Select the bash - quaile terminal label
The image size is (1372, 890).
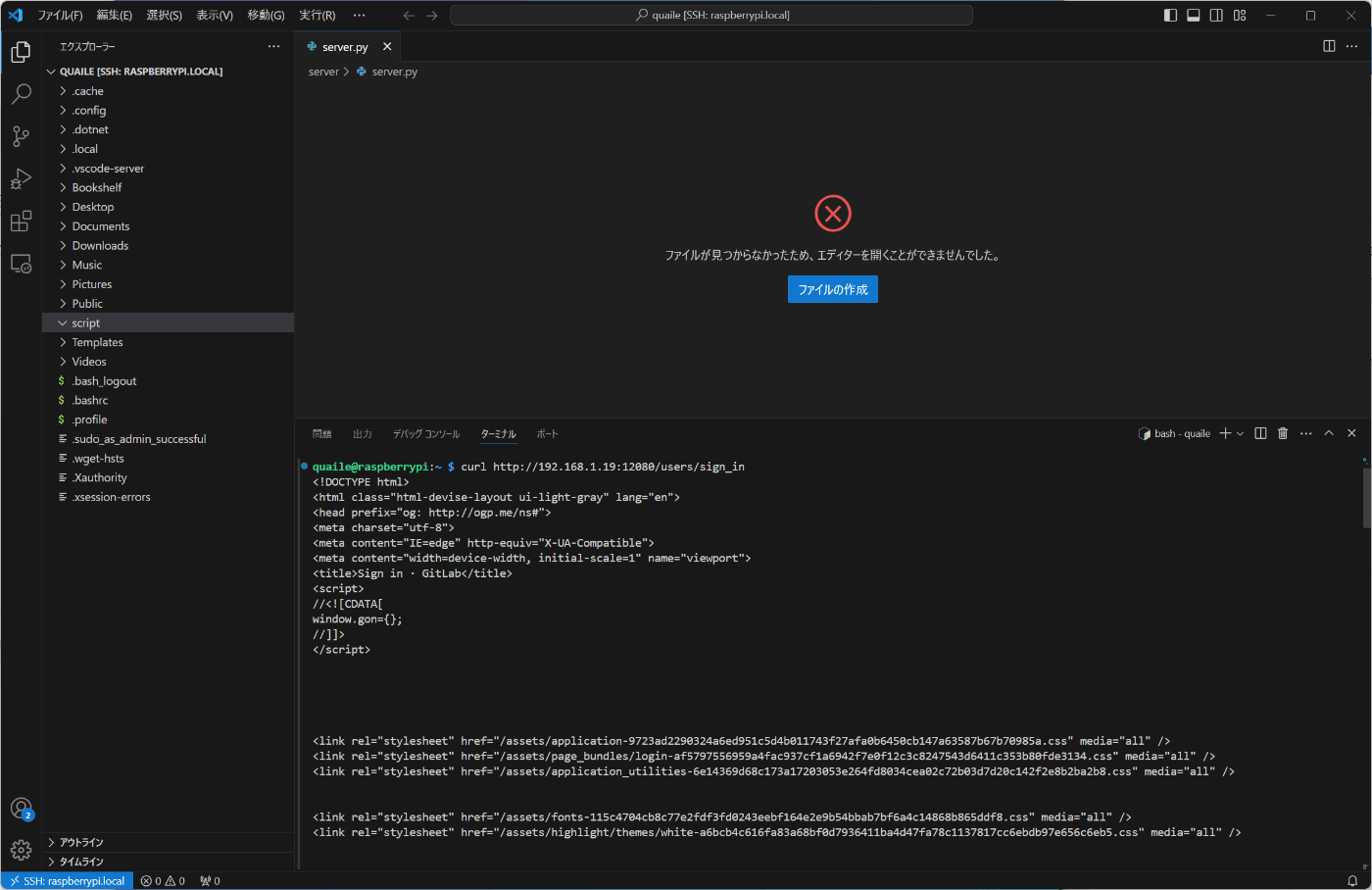(x=1174, y=433)
